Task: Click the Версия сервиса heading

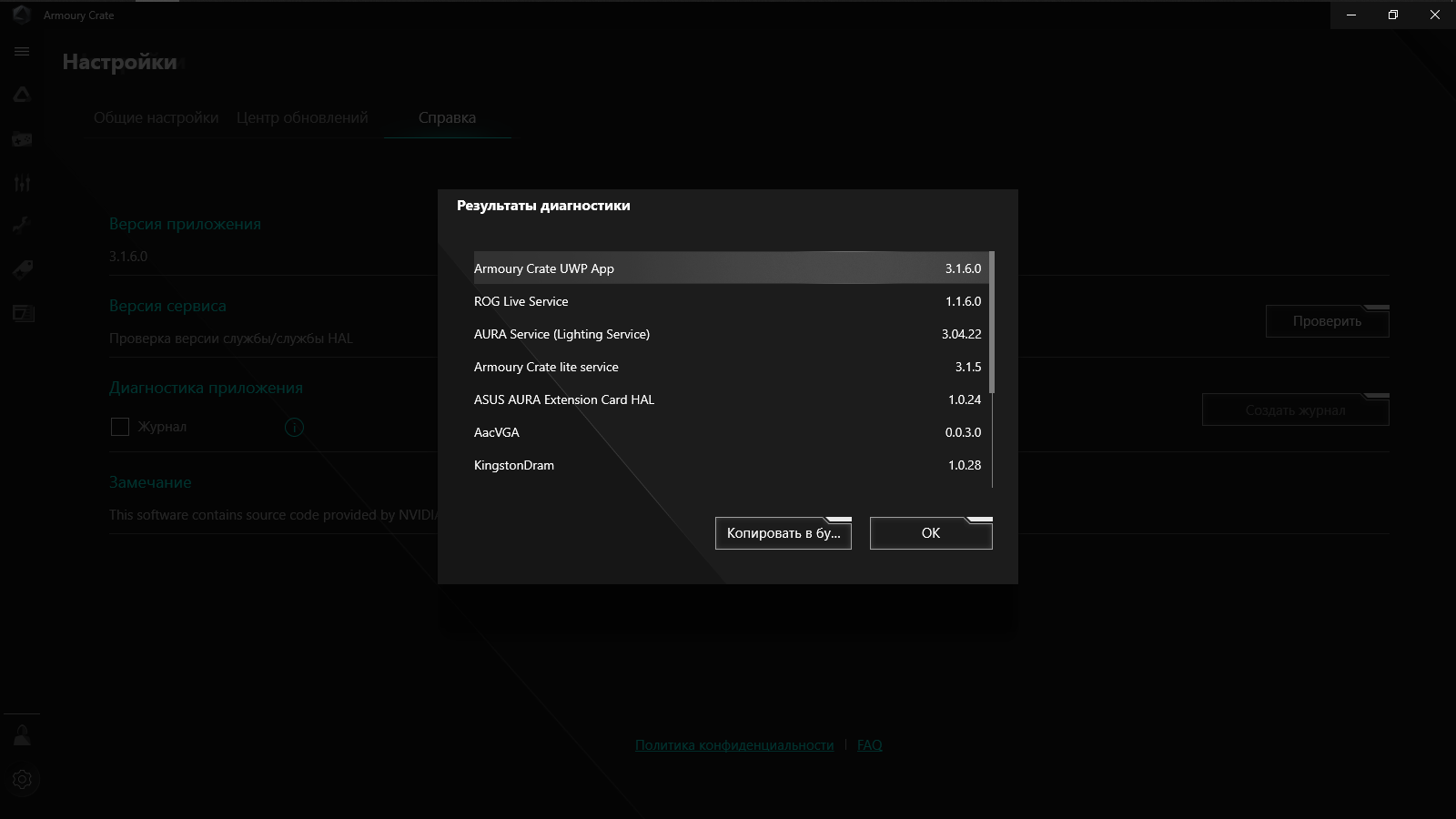Action: [167, 306]
